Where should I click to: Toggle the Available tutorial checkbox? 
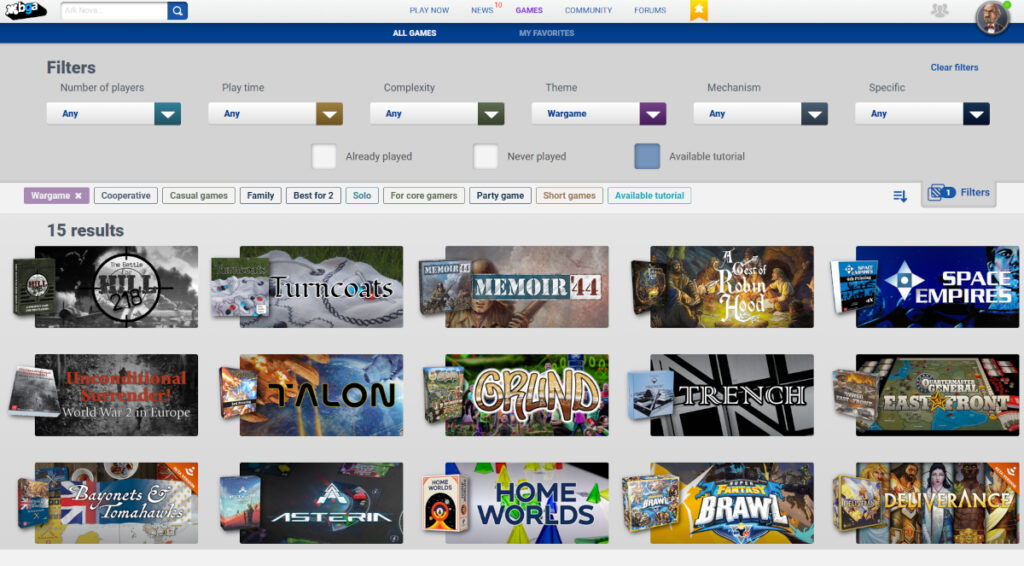coord(647,157)
